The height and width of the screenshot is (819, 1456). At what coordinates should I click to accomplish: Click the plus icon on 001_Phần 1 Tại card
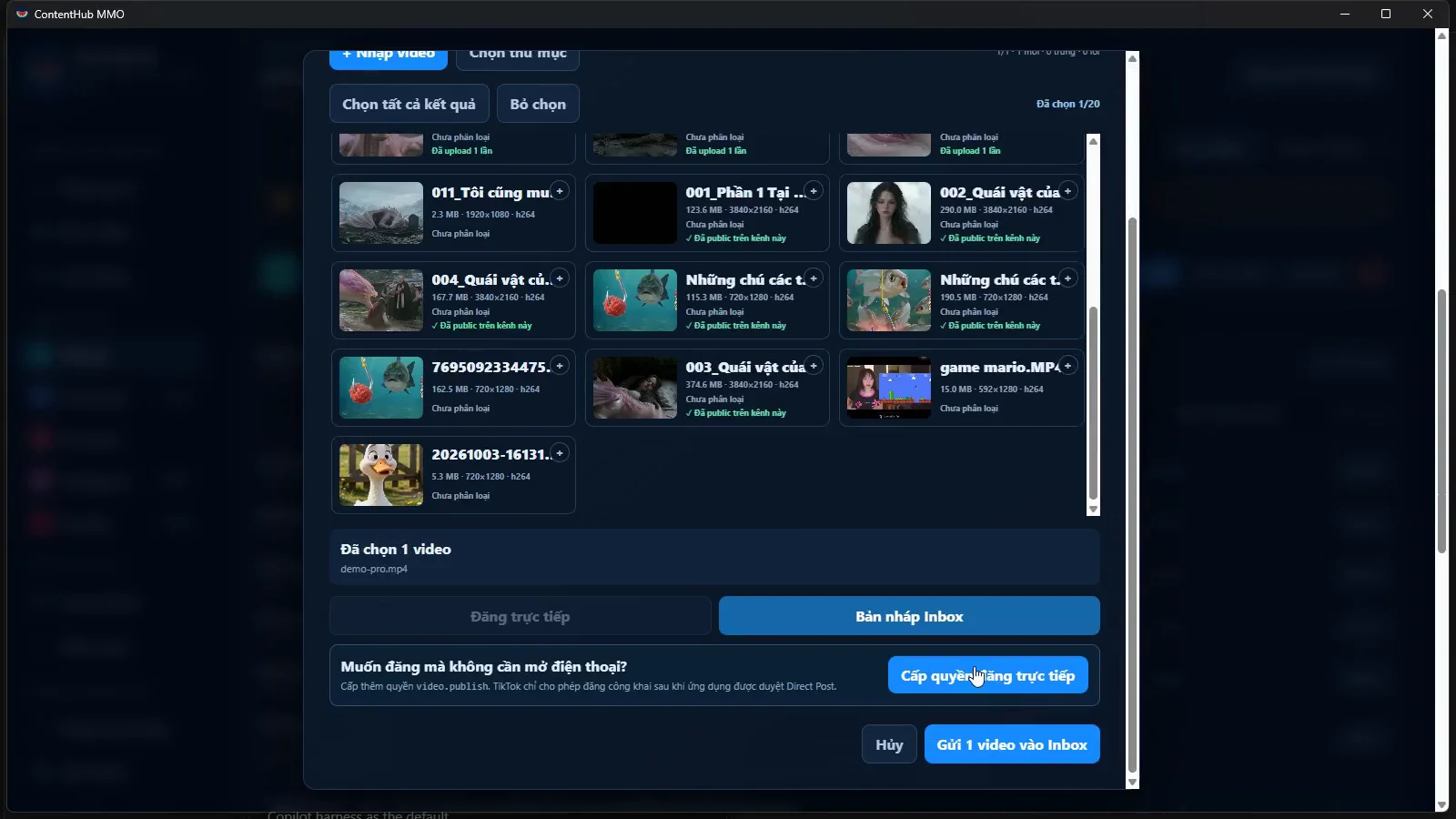[x=814, y=191]
